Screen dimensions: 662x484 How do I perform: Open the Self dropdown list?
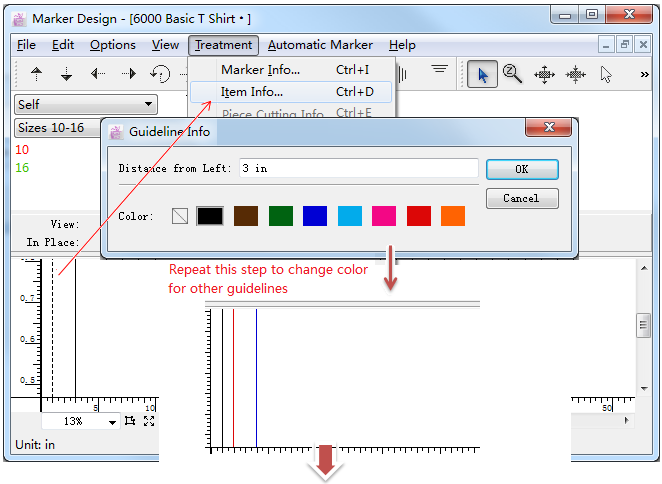[149, 104]
